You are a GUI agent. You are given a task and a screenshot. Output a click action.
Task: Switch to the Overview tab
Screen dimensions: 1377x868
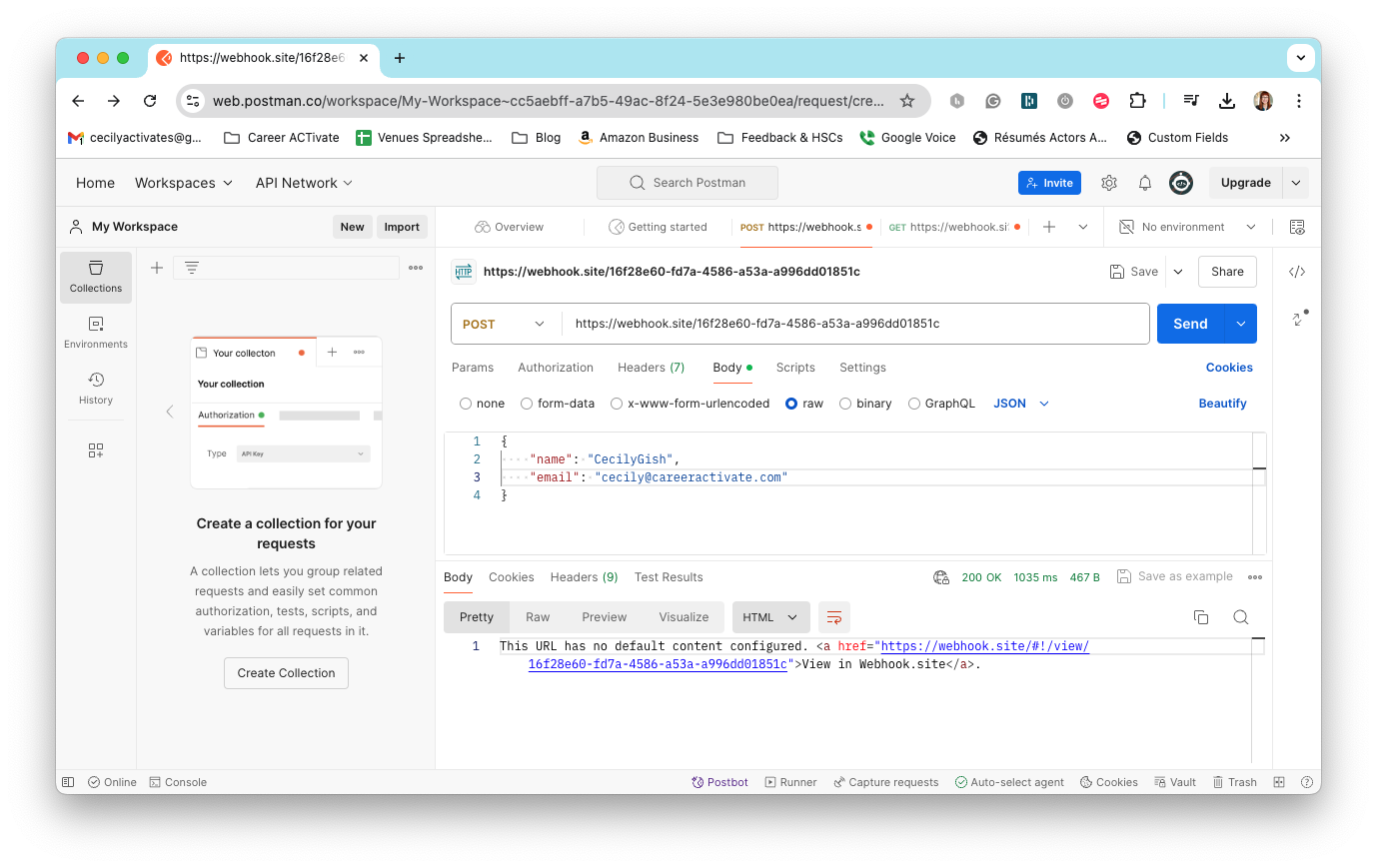coord(510,227)
